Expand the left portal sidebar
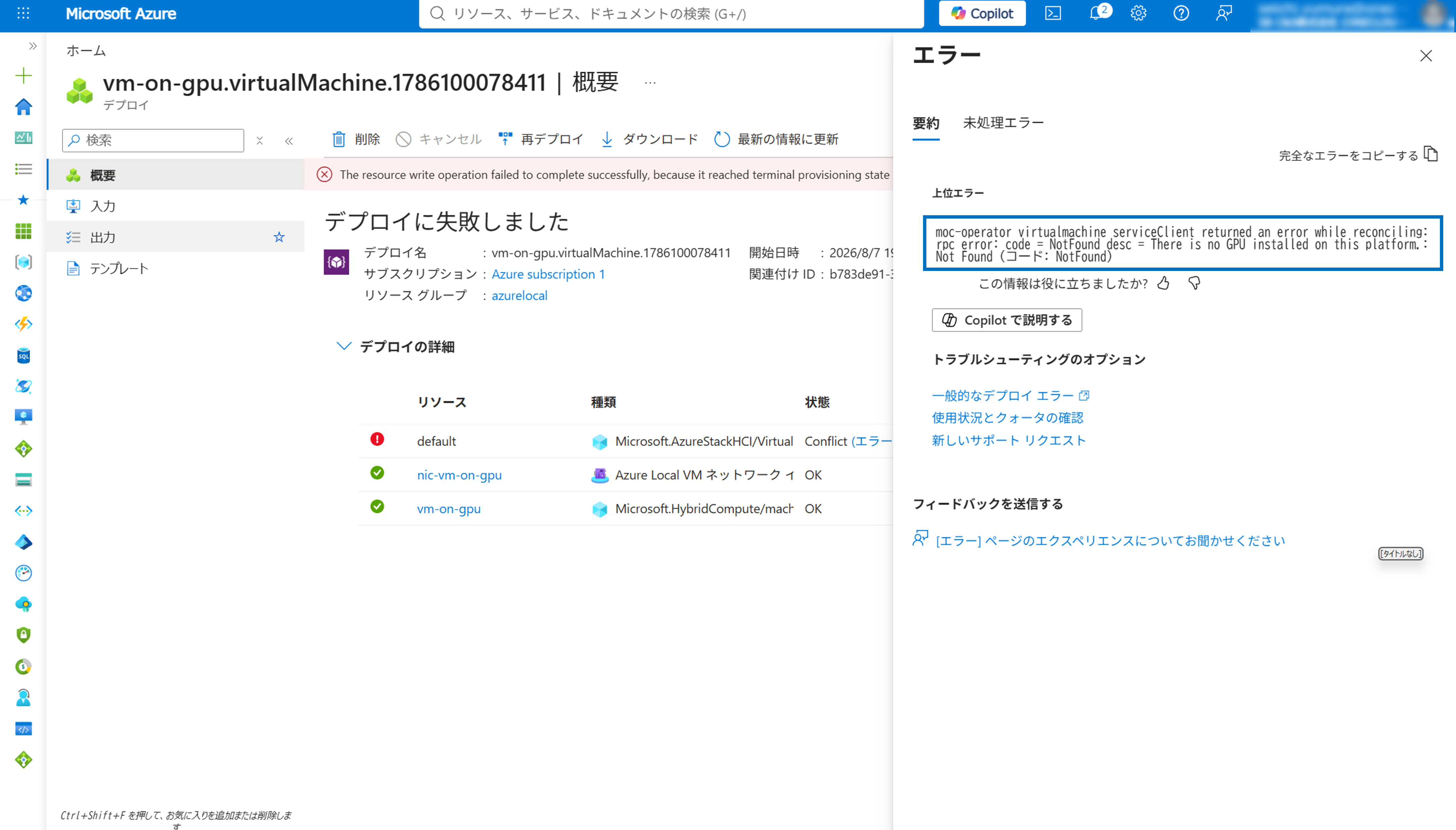 33,46
